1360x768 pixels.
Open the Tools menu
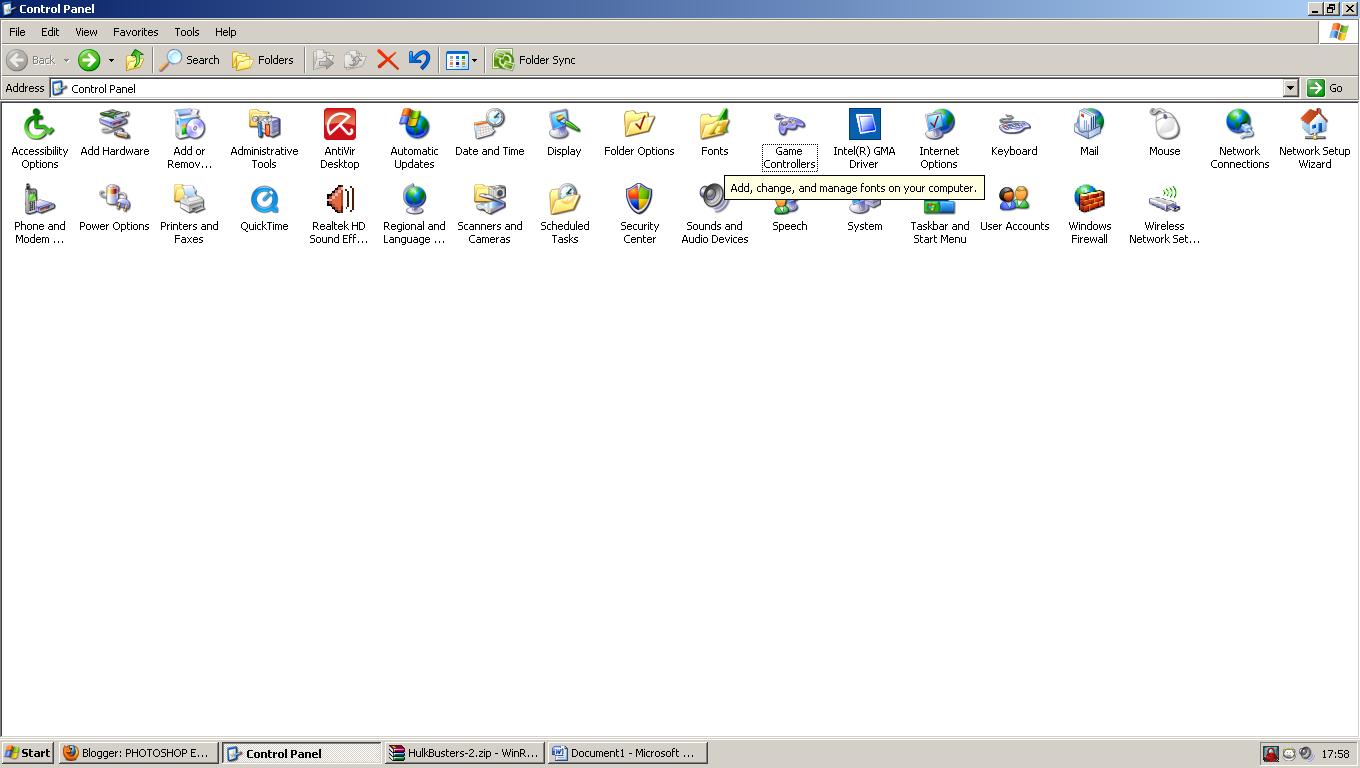coord(187,32)
